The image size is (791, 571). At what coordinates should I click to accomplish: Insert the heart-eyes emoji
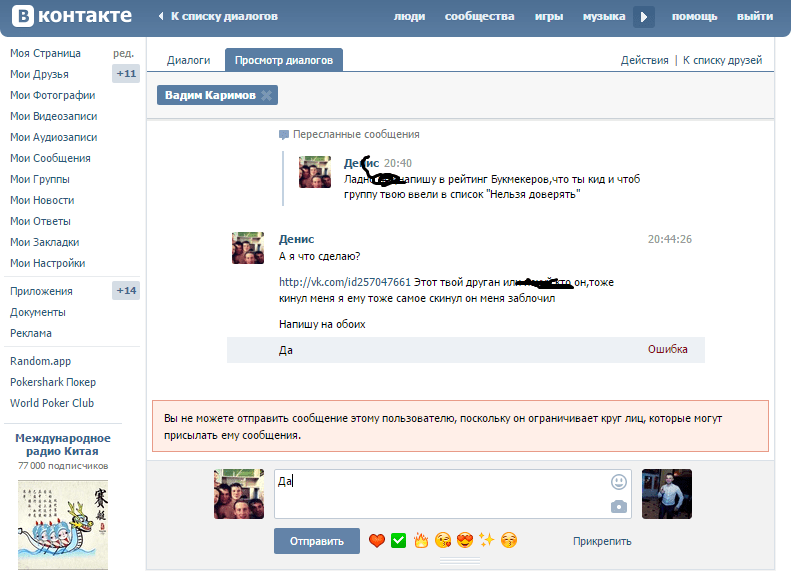tap(465, 541)
